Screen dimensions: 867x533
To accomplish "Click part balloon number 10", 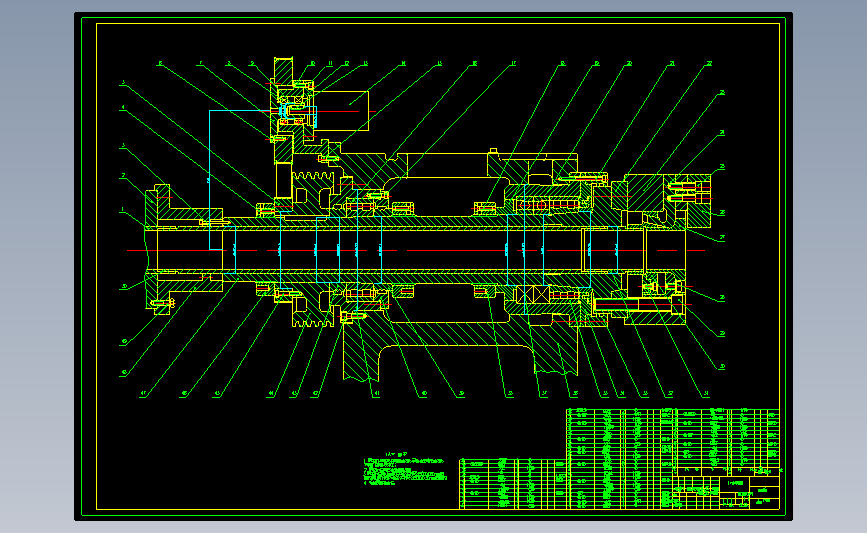I will tap(312, 64).
